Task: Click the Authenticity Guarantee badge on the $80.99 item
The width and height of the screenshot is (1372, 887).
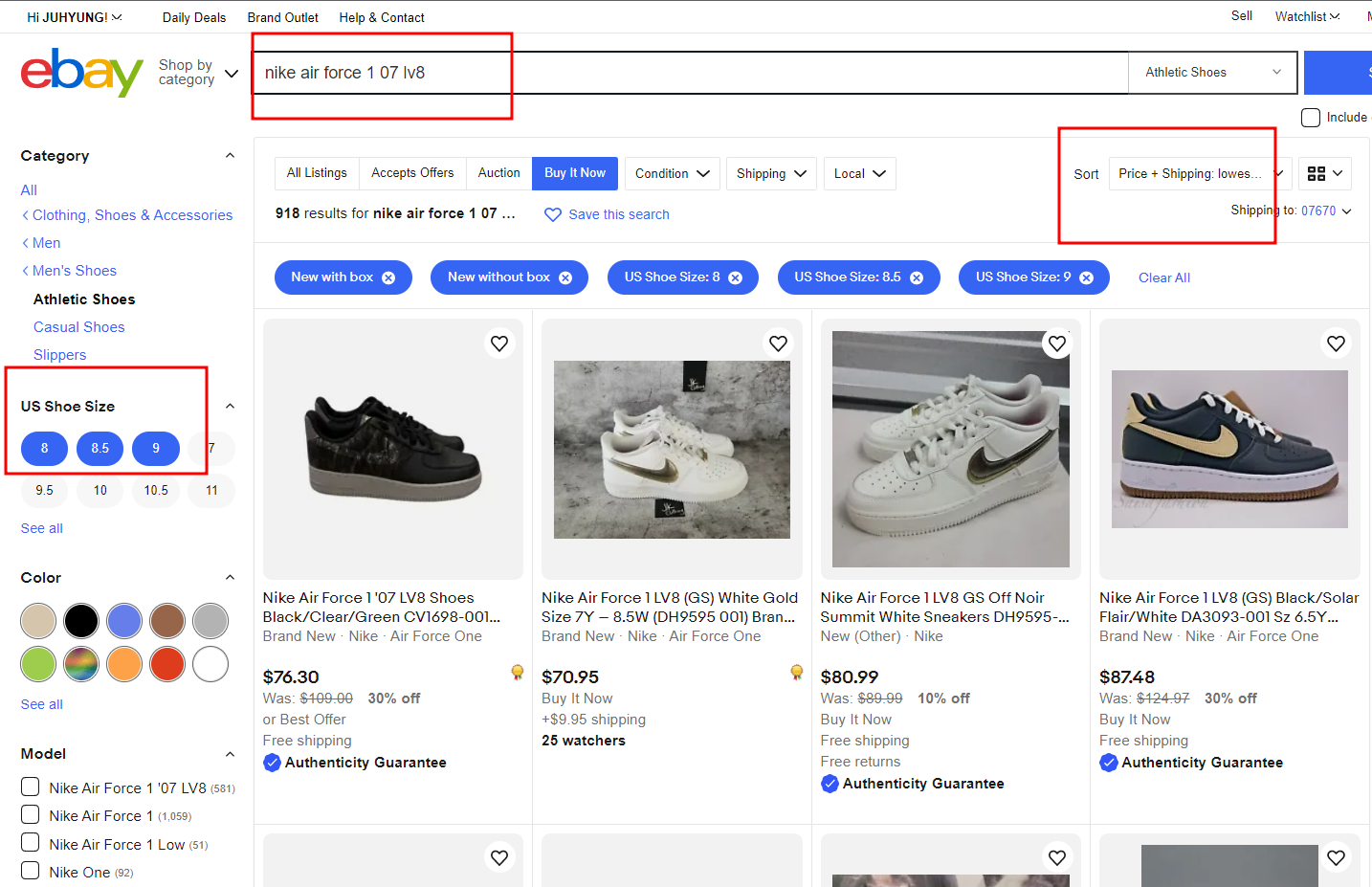Action: tap(913, 784)
